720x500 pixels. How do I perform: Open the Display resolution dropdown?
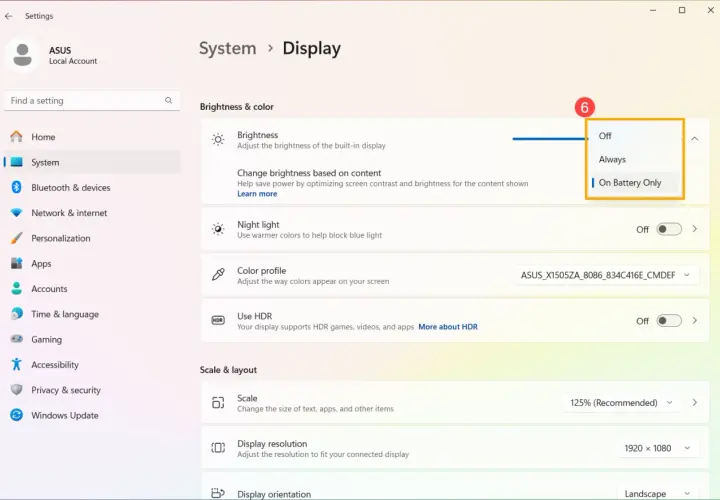[657, 448]
